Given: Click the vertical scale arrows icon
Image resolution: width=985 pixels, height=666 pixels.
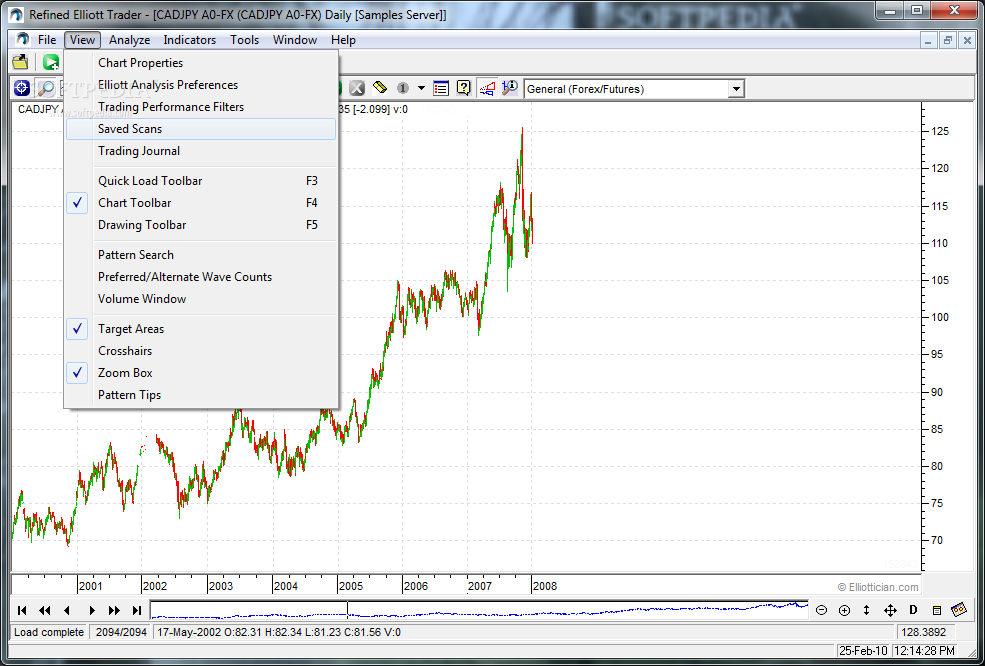Looking at the screenshot, I should coord(867,610).
